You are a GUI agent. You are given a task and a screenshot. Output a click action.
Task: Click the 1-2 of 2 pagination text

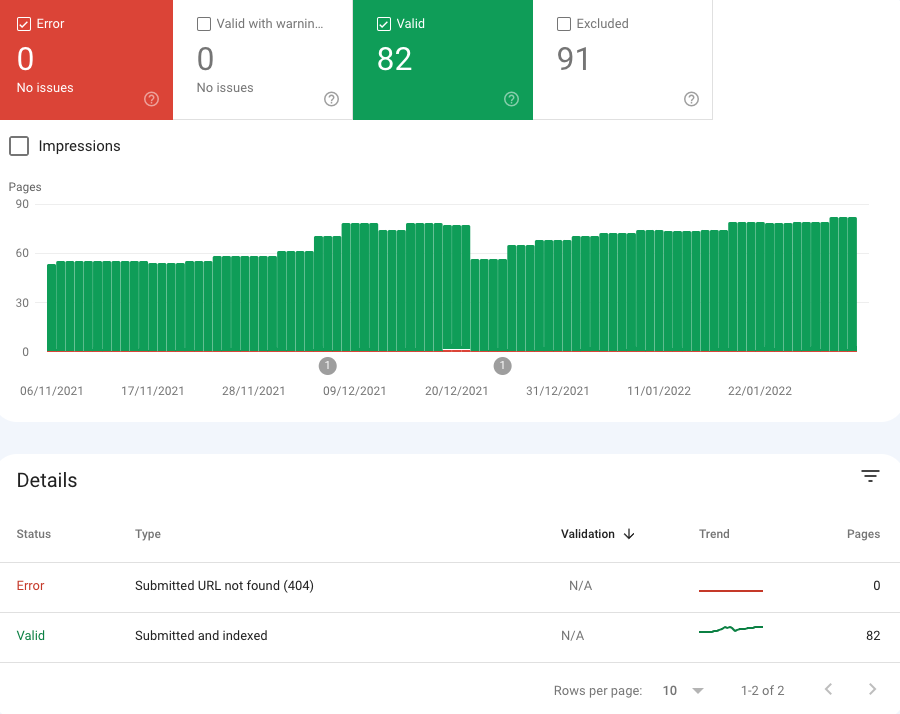(762, 690)
